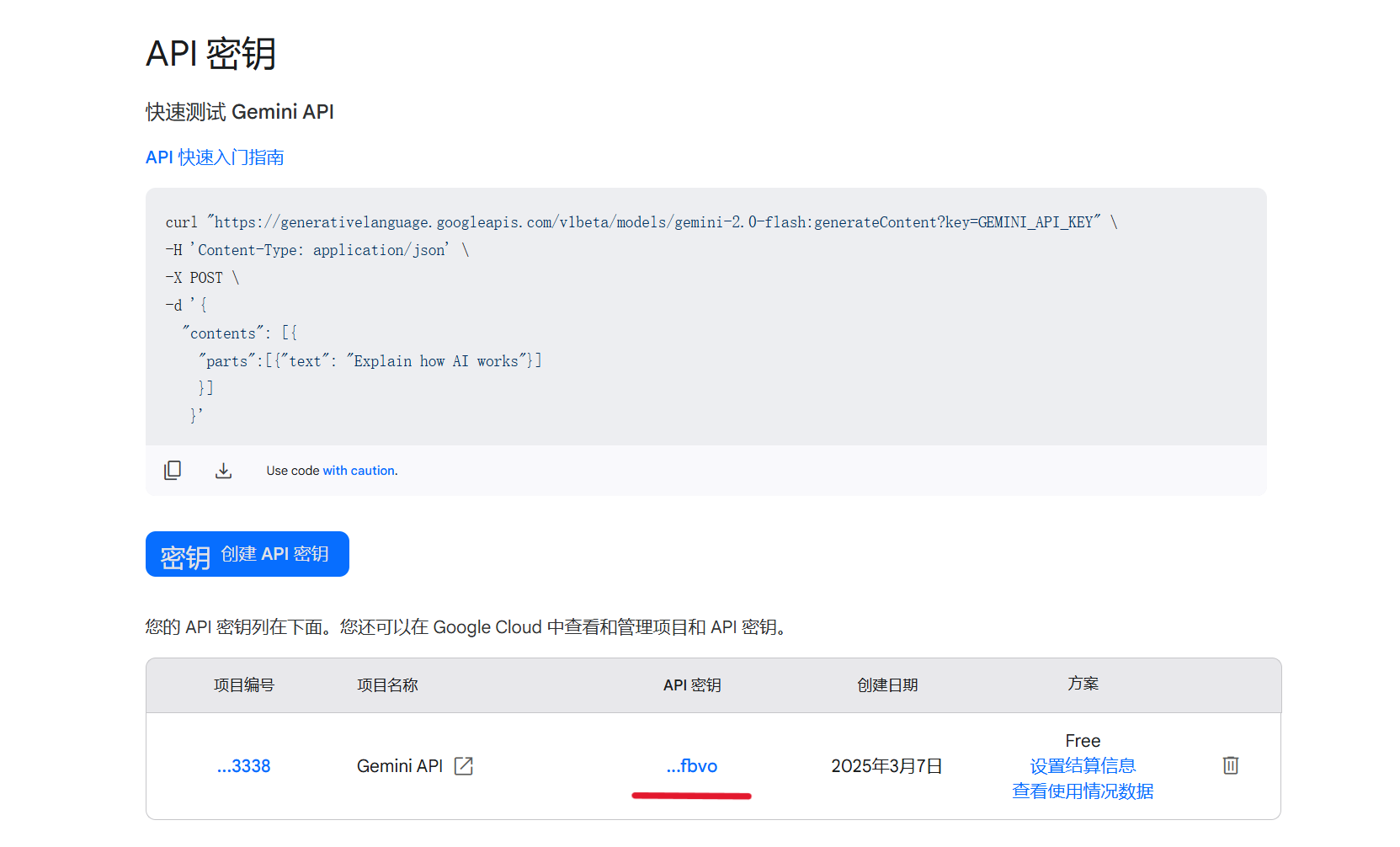The width and height of the screenshot is (1400, 847).
Task: Select the 方案 column header
Action: pyautogui.click(x=1083, y=684)
